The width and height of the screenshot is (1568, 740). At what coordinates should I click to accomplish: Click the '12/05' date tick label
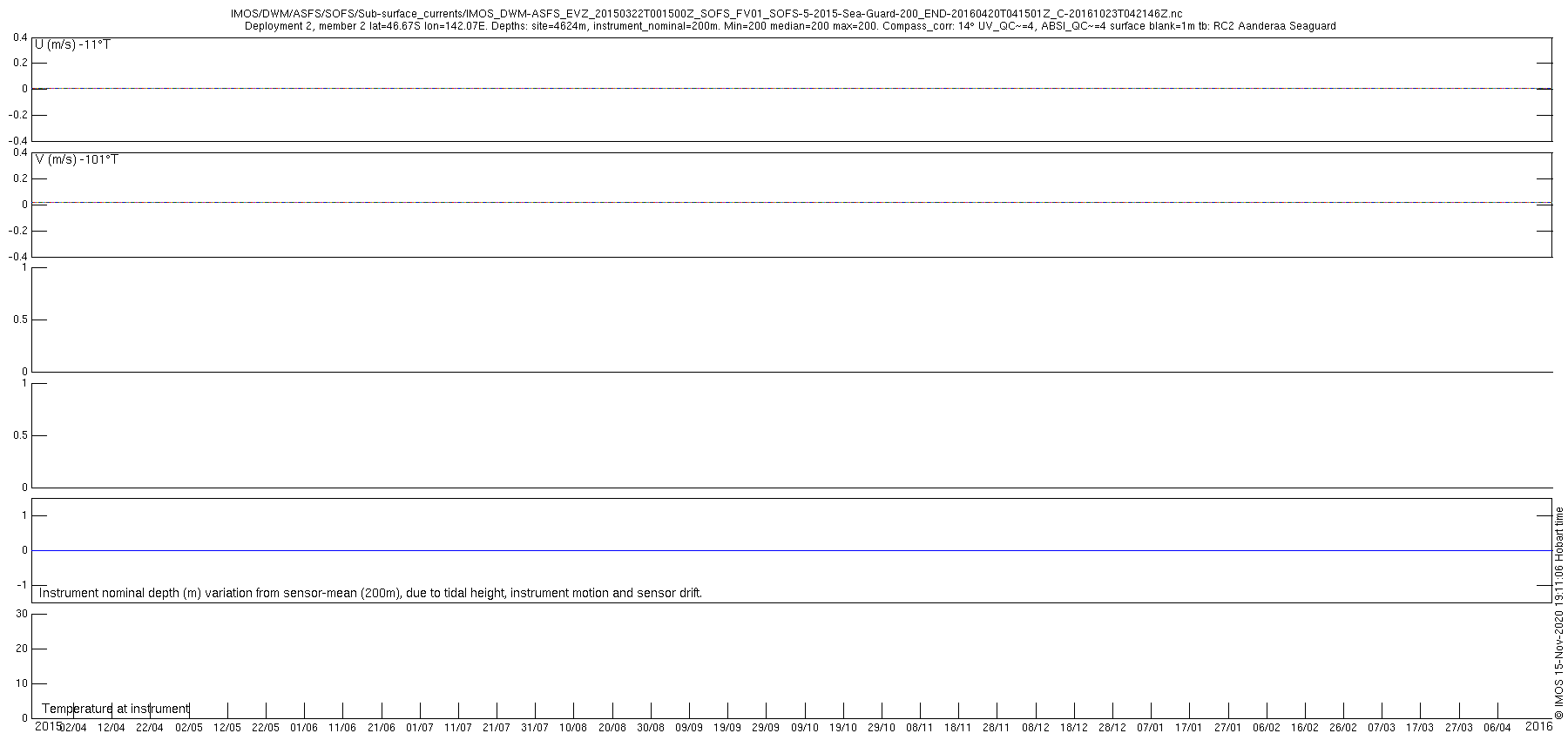(227, 728)
